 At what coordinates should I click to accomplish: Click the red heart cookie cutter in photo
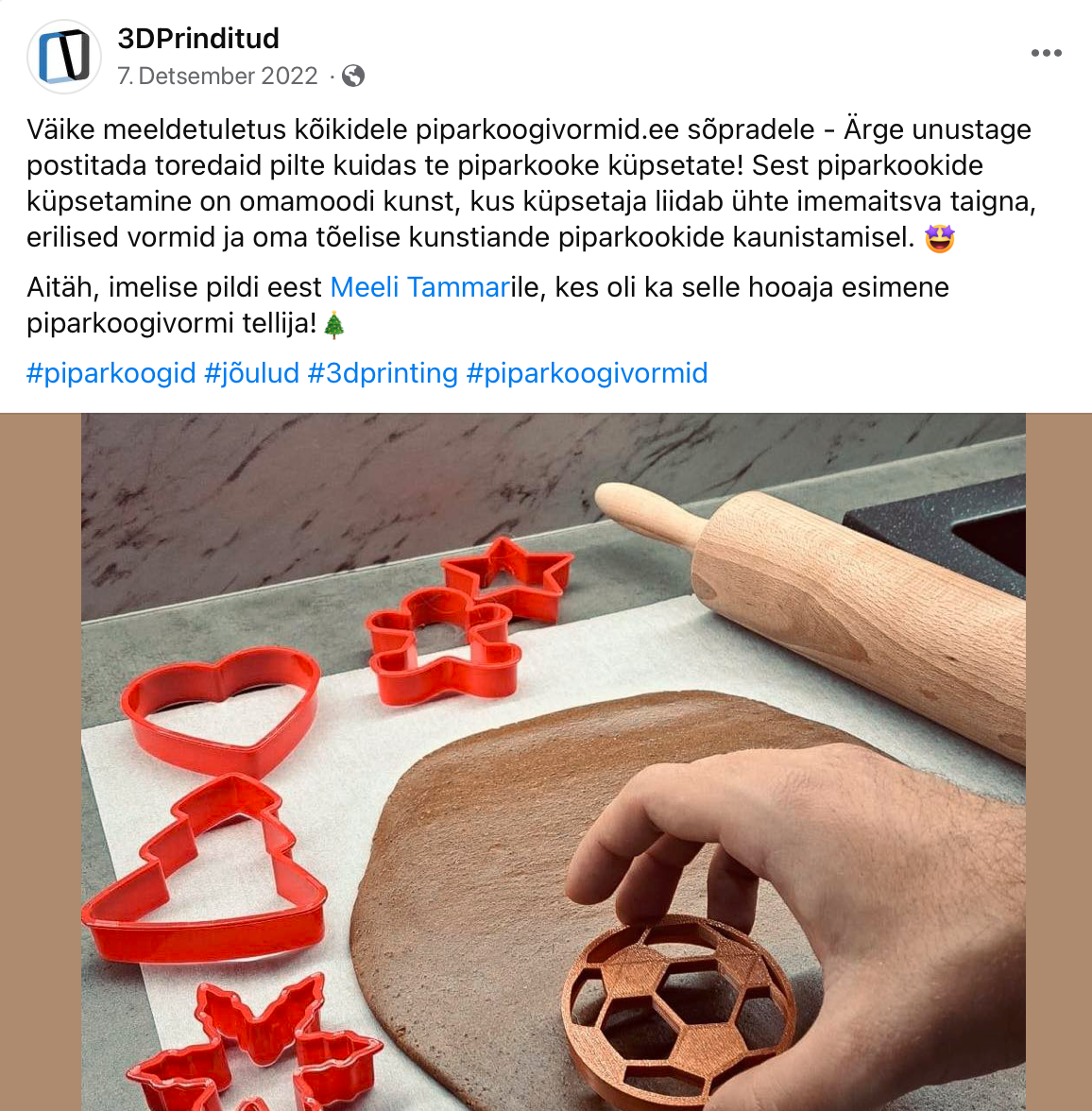pos(221,709)
